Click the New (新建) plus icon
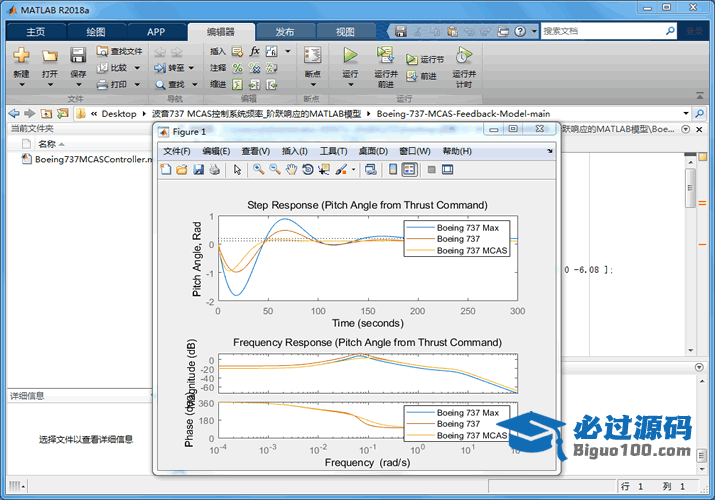 (21, 56)
